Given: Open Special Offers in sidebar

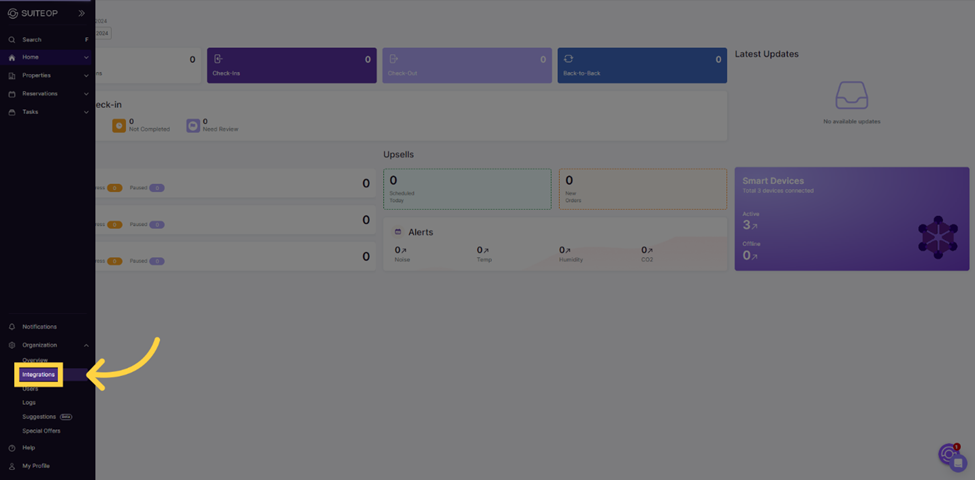Looking at the screenshot, I should click(x=41, y=431).
